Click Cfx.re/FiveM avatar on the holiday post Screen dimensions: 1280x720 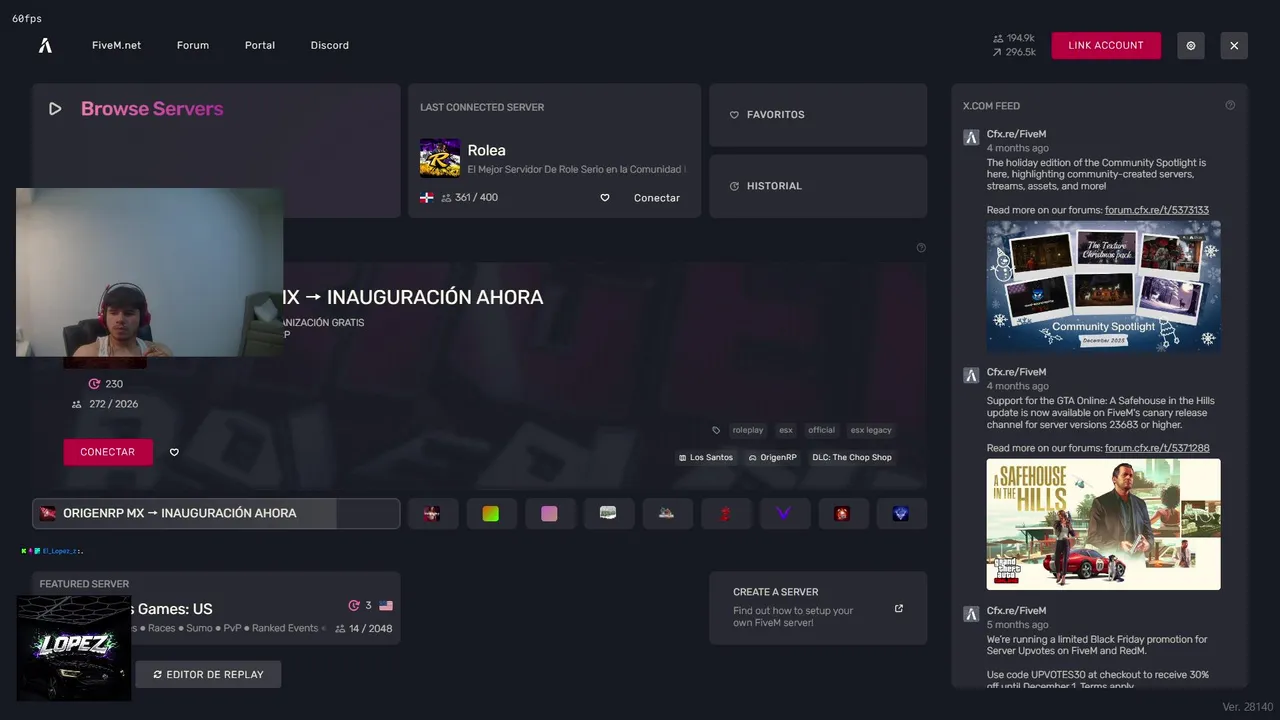tap(970, 138)
